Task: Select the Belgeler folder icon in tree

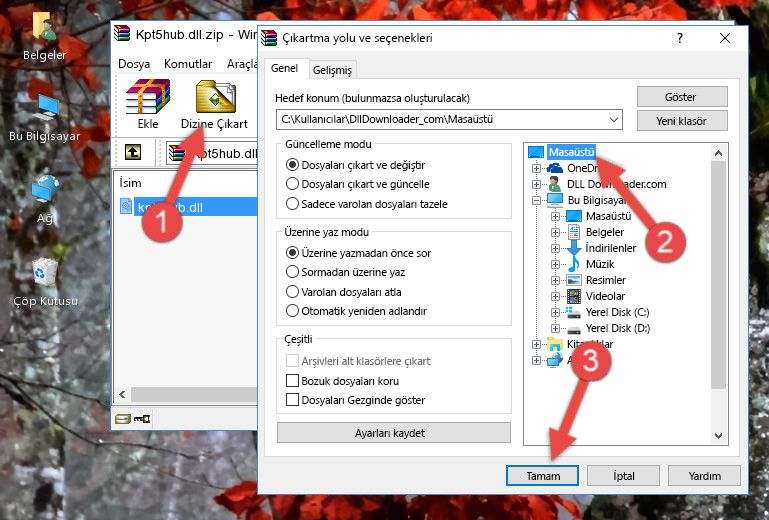Action: click(x=573, y=232)
